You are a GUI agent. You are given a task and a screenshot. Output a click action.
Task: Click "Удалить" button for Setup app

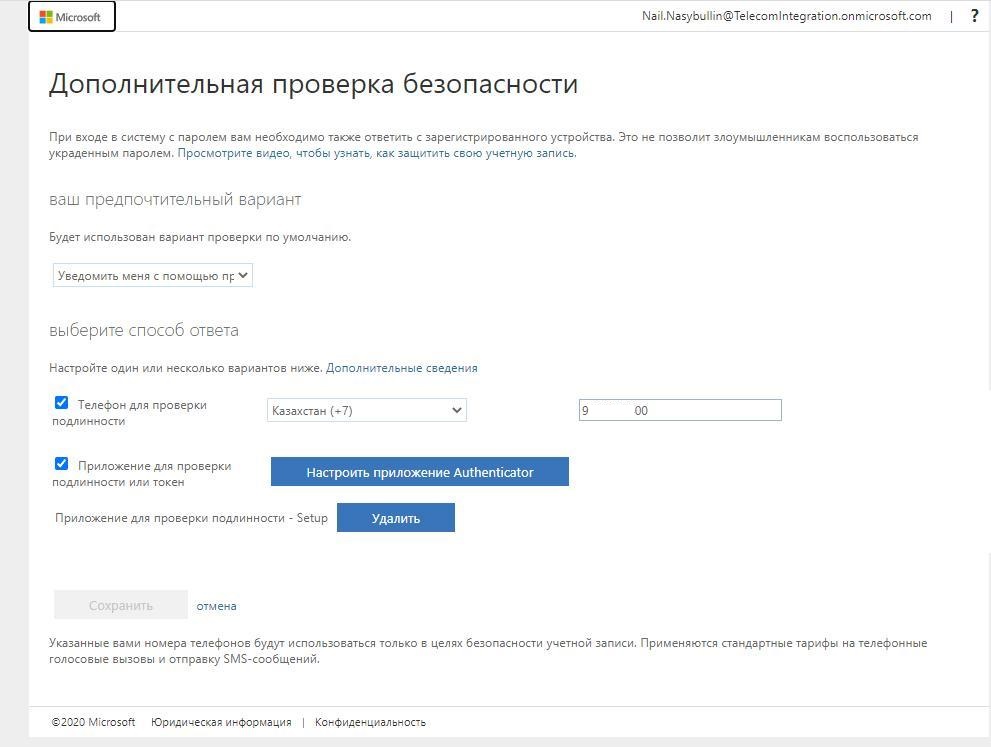pyautogui.click(x=396, y=518)
